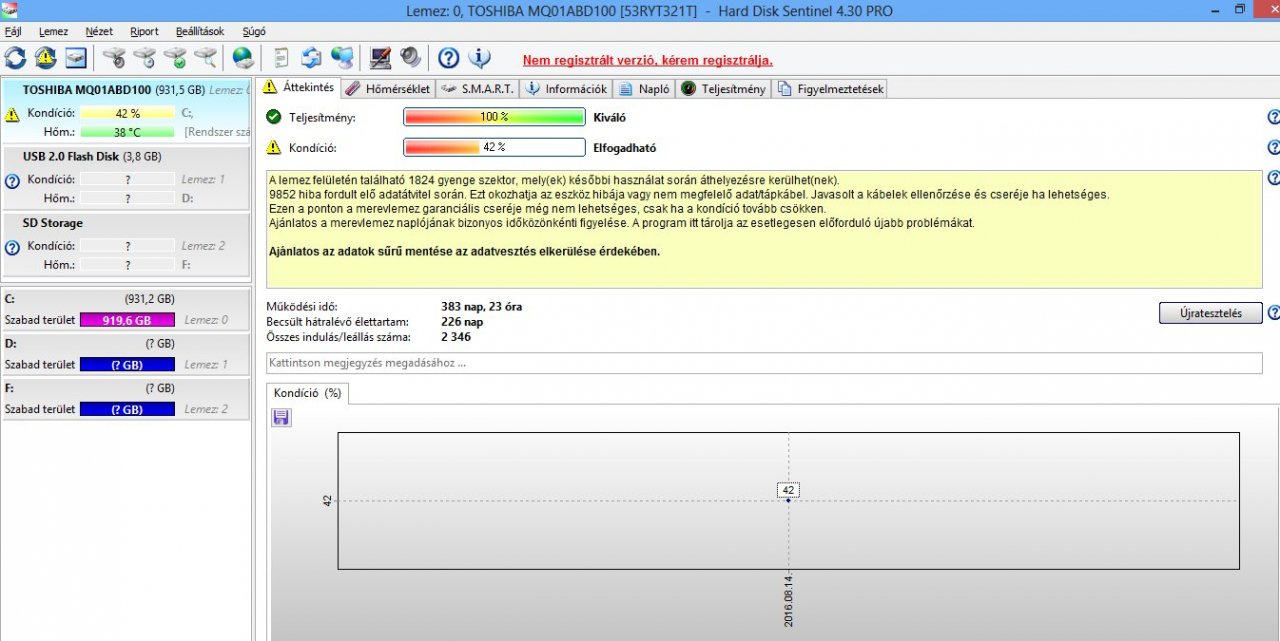This screenshot has width=1280, height=641.
Task: Open the report document toolbar icon
Action: [281, 58]
